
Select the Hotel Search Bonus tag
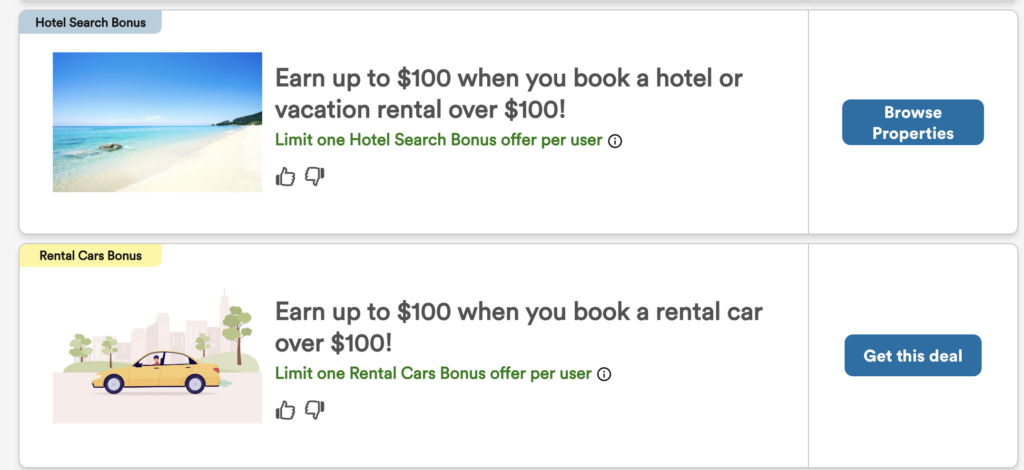[x=90, y=22]
